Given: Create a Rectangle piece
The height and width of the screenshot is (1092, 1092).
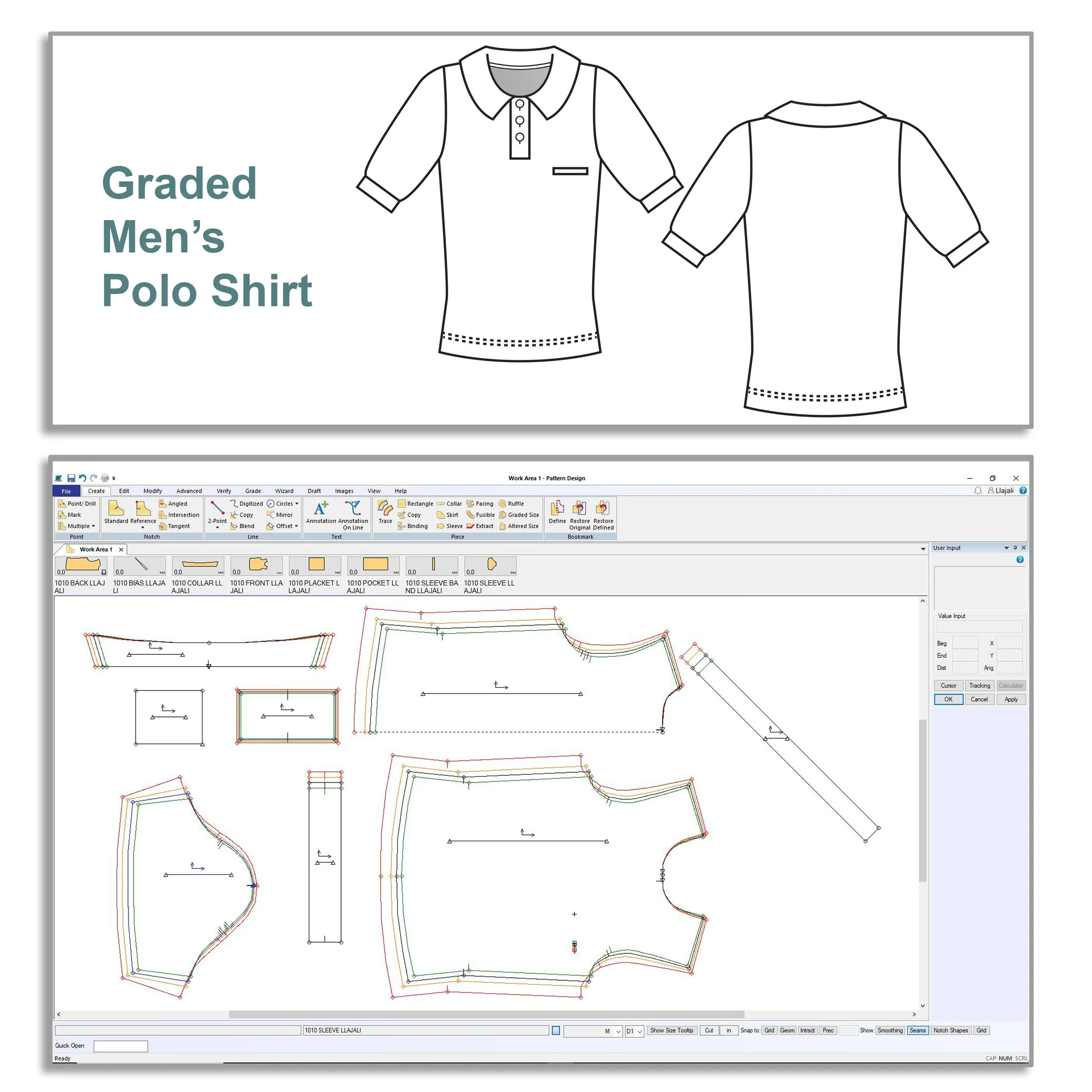Looking at the screenshot, I should (415, 504).
